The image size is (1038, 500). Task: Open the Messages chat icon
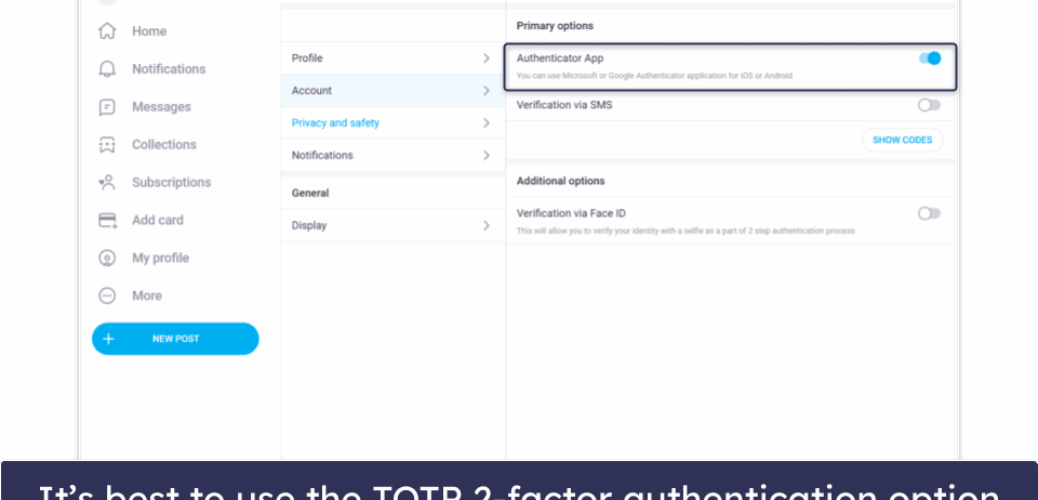pyautogui.click(x=107, y=107)
